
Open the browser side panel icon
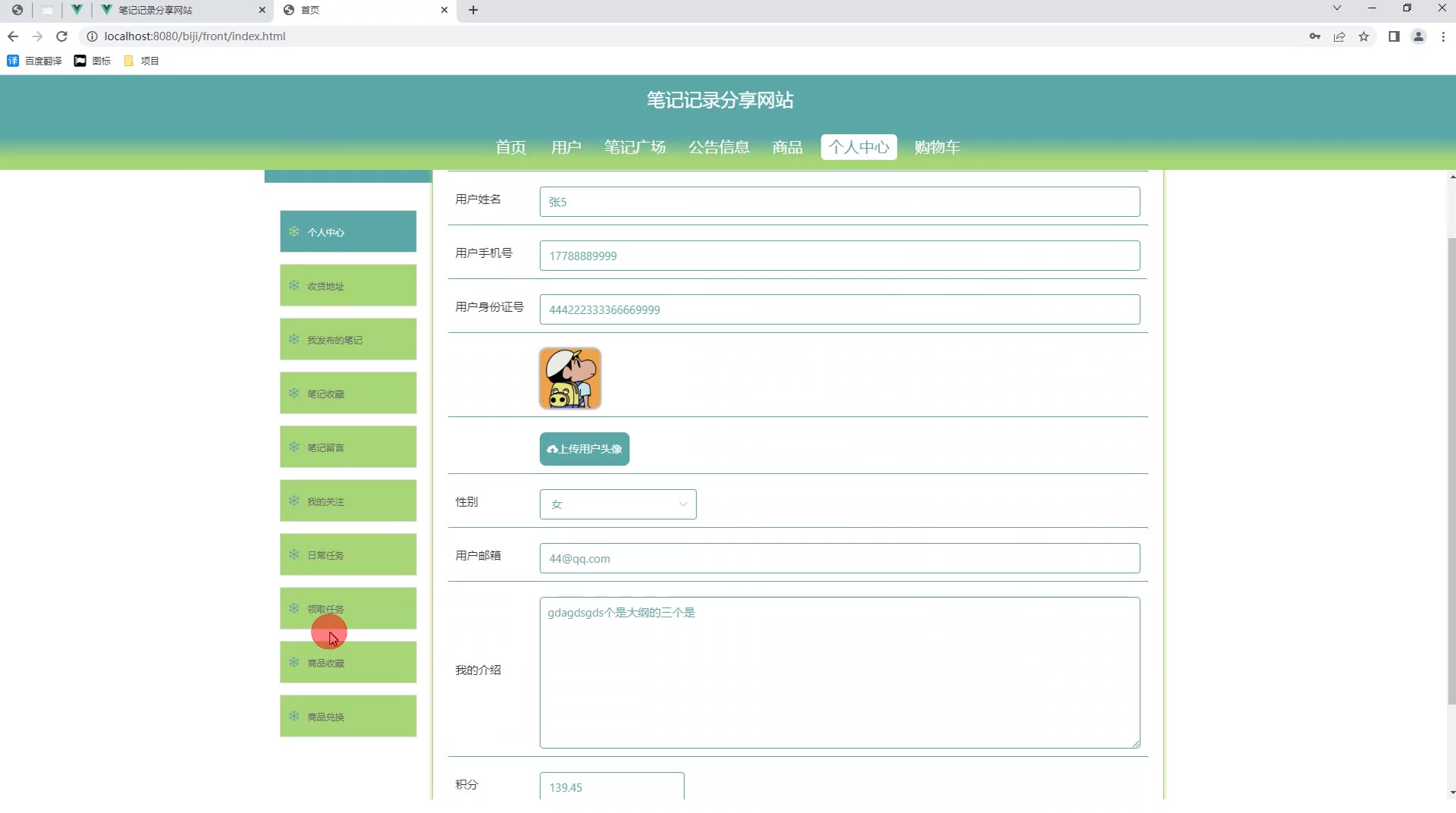pos(1394,36)
